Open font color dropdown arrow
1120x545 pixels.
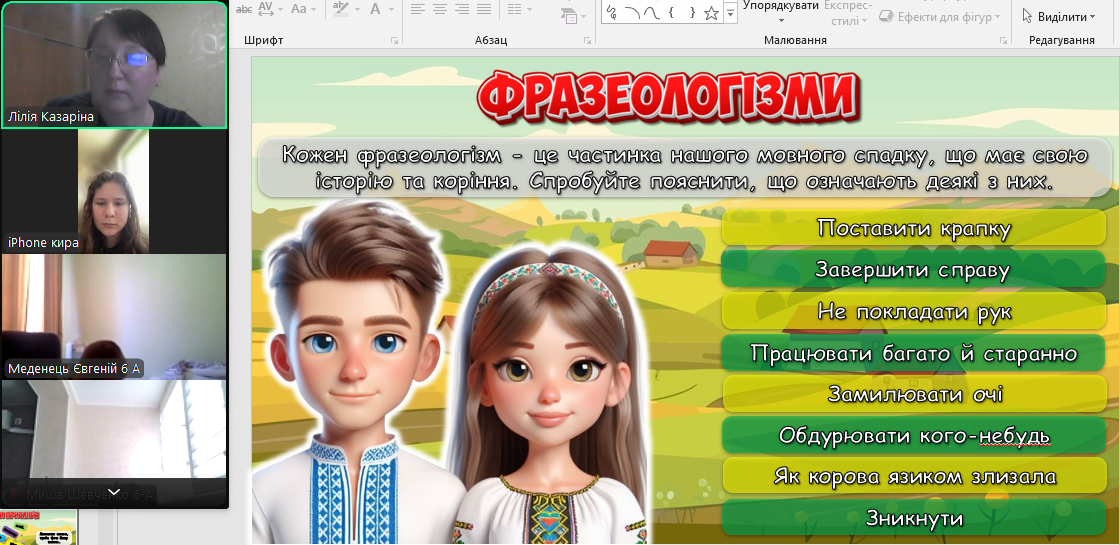coord(389,9)
